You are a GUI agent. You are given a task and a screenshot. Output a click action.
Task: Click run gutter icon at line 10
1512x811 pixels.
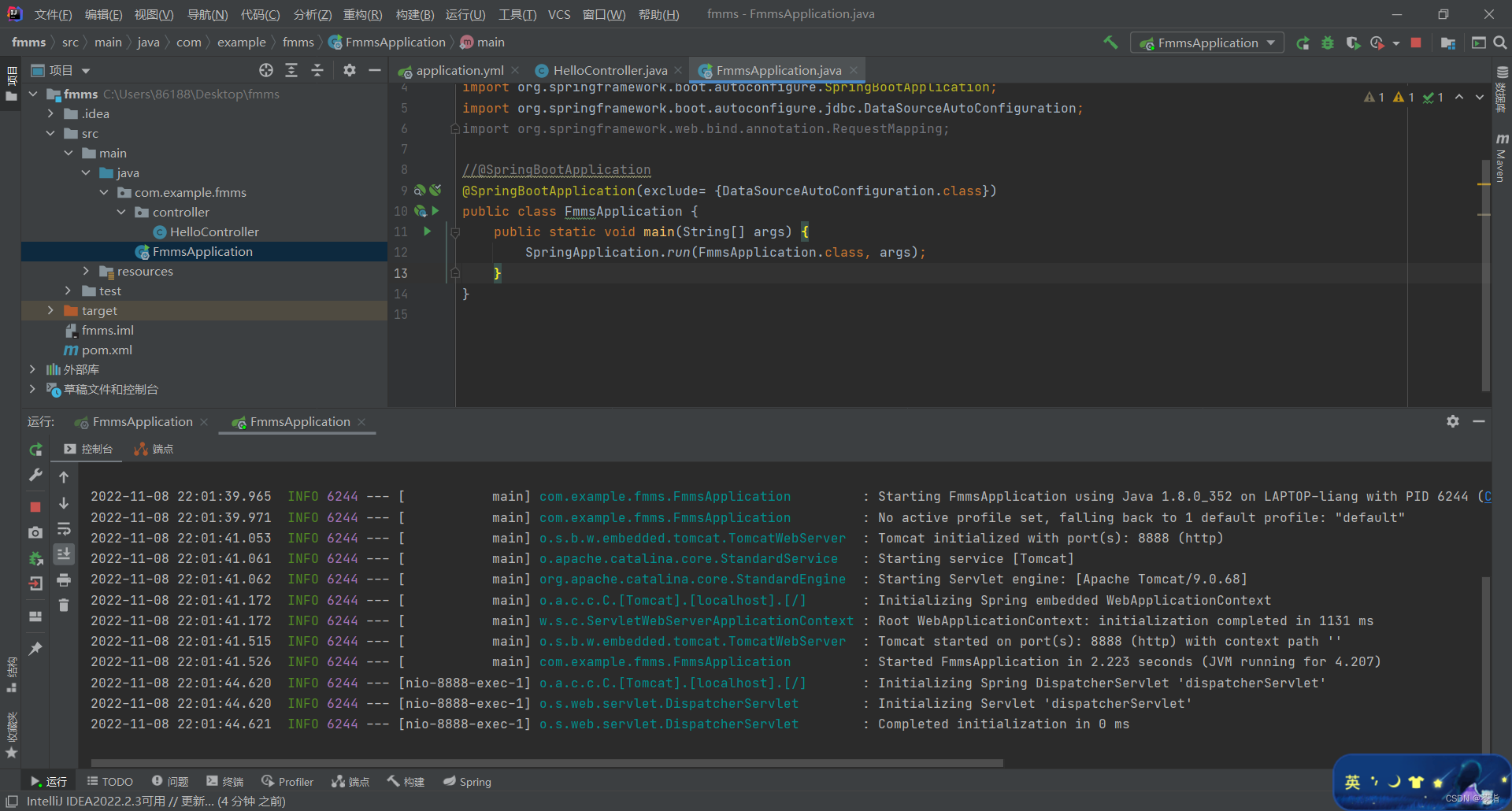click(x=435, y=211)
